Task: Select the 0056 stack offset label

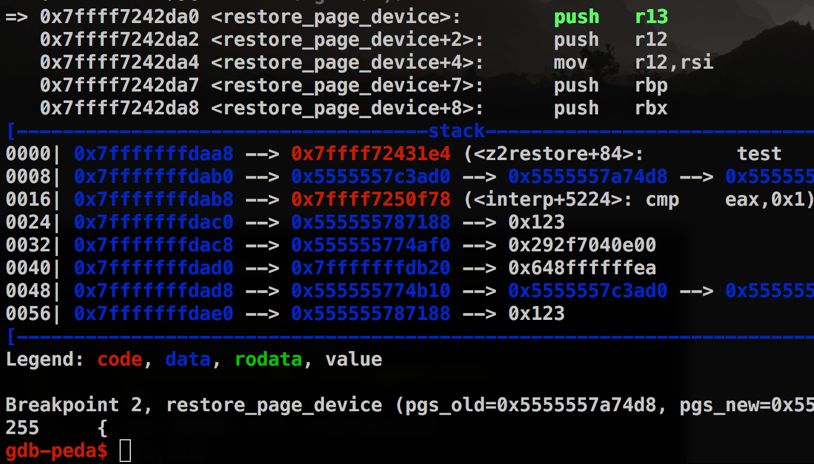Action: click(x=28, y=313)
